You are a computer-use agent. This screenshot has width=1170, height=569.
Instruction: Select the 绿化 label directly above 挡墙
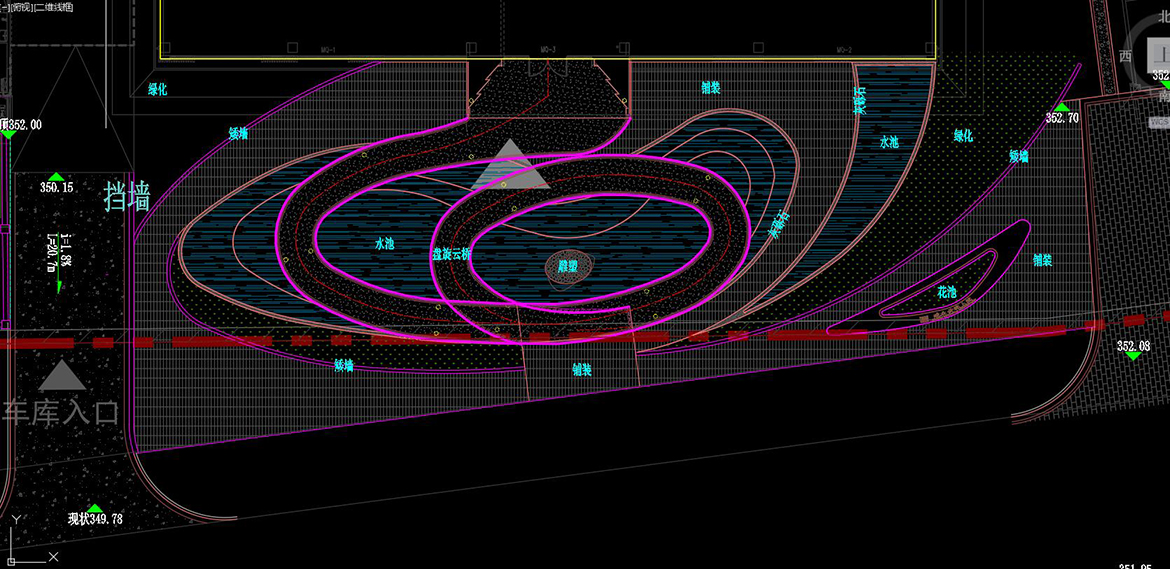(x=157, y=89)
